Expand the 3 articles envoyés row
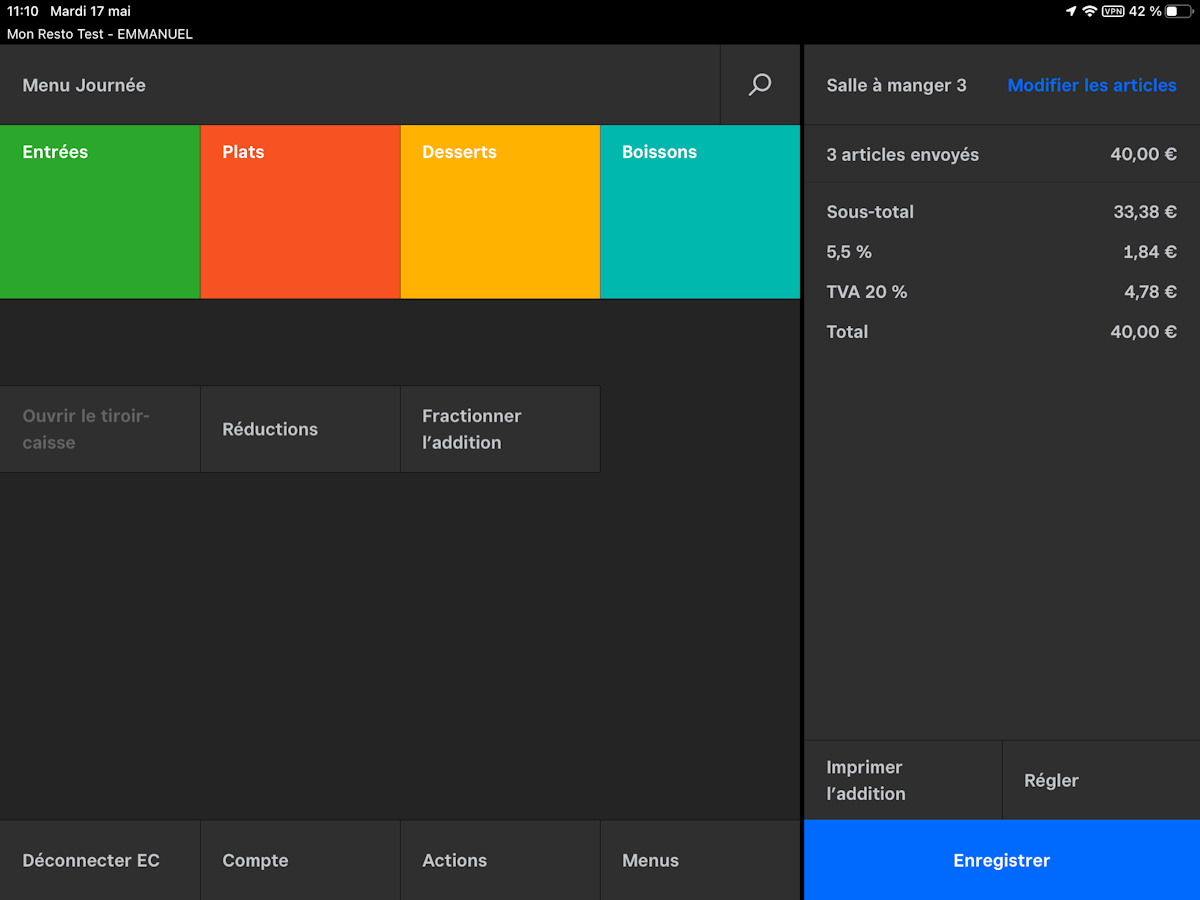The height and width of the screenshot is (900, 1200). coord(1002,154)
